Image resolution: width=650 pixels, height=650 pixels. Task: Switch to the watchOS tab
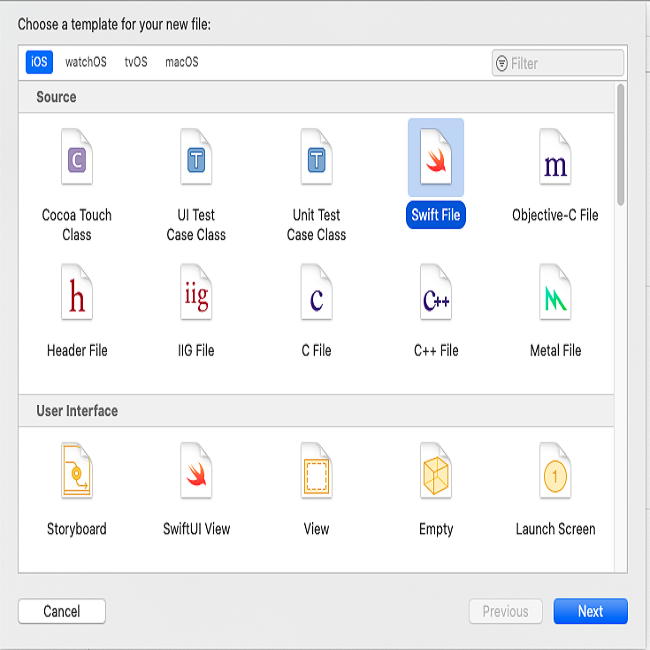click(x=86, y=62)
